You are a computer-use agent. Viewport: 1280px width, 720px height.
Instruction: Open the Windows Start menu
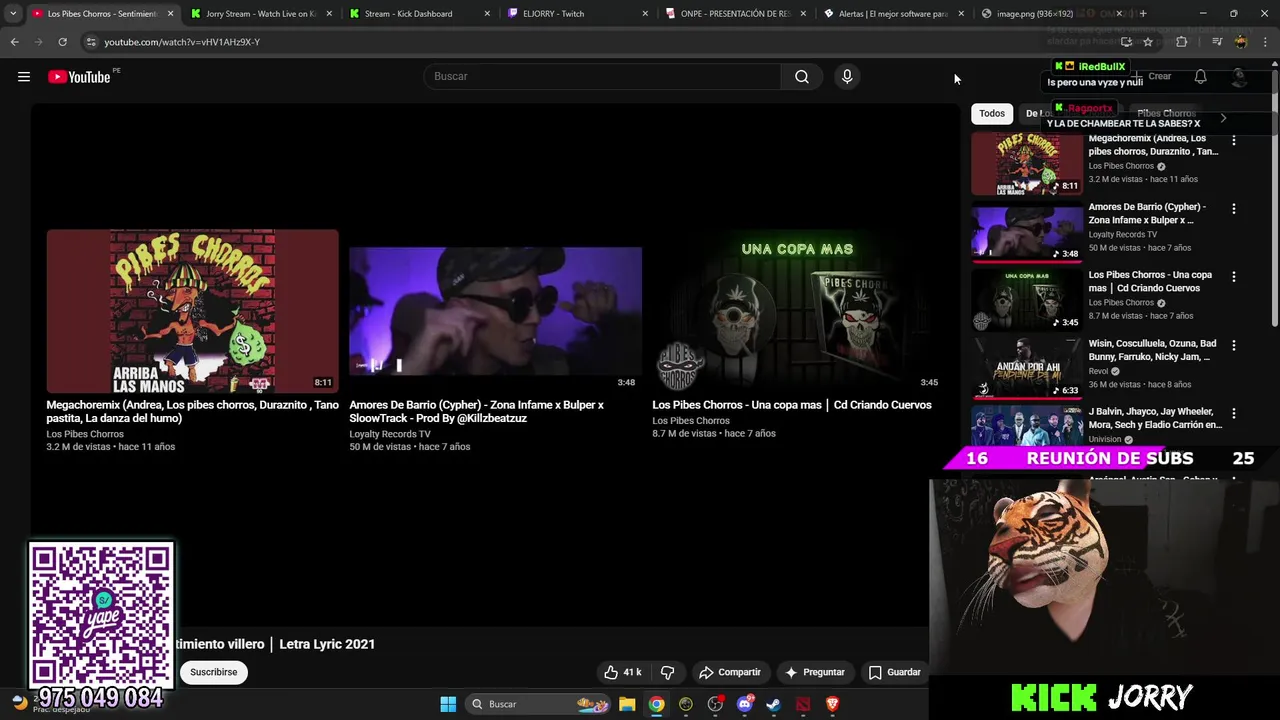point(448,704)
